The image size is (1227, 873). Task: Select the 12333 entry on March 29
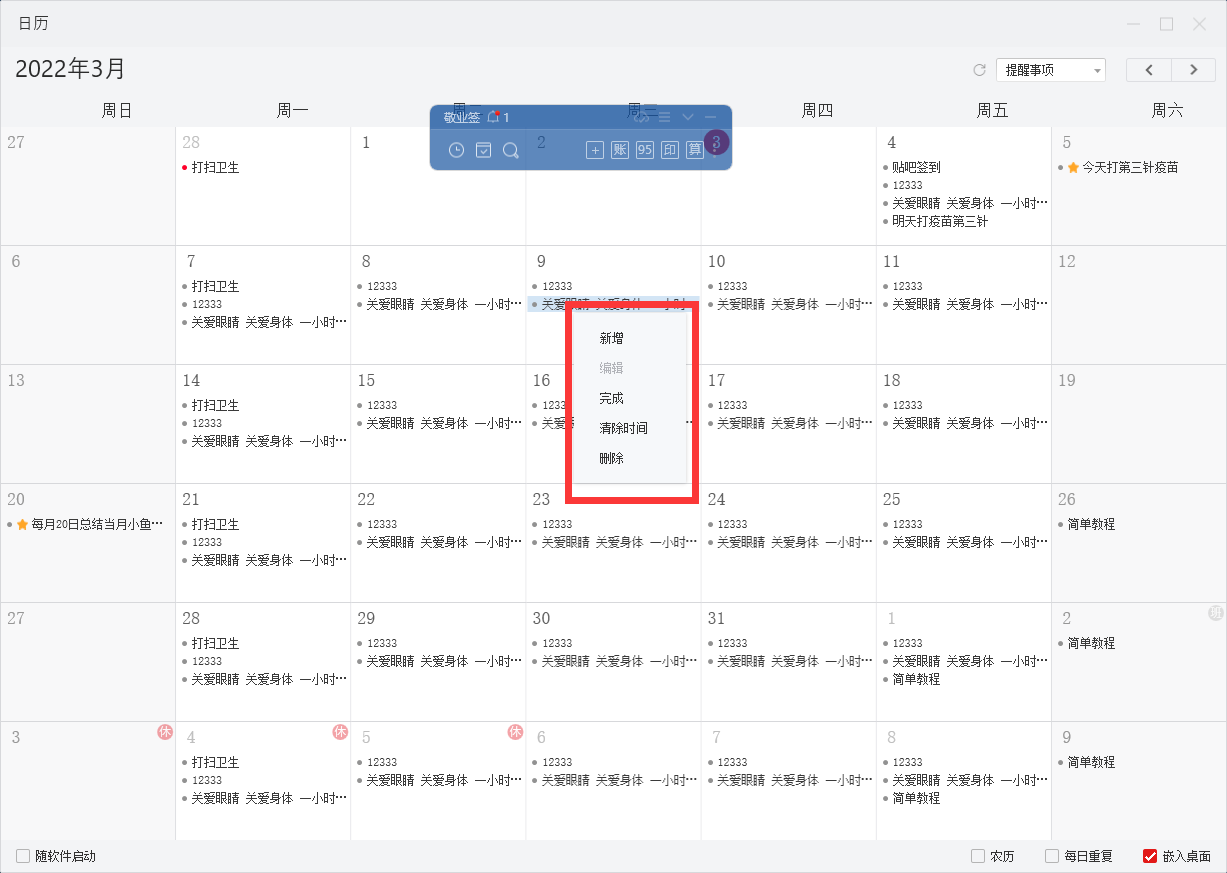(381, 643)
